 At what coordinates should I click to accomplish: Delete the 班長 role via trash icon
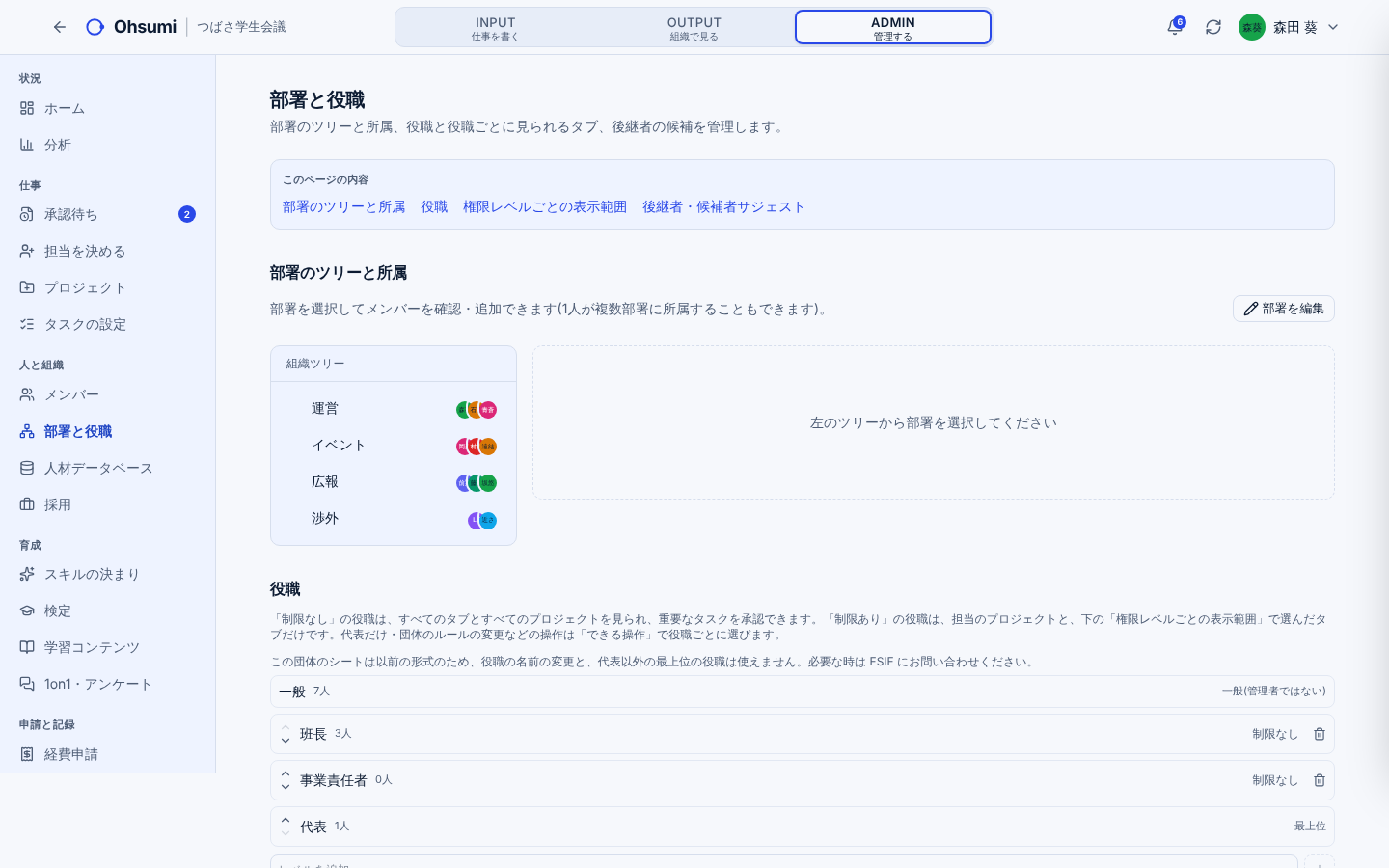(1320, 734)
